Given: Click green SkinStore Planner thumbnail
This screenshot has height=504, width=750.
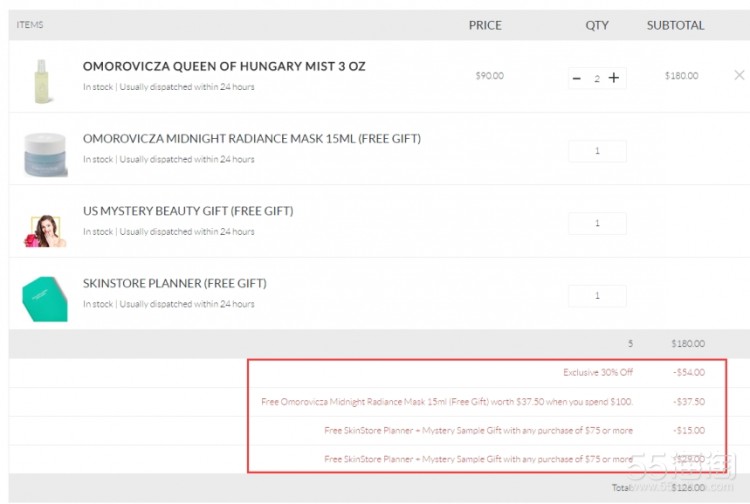Looking at the screenshot, I should pyautogui.click(x=44, y=299).
